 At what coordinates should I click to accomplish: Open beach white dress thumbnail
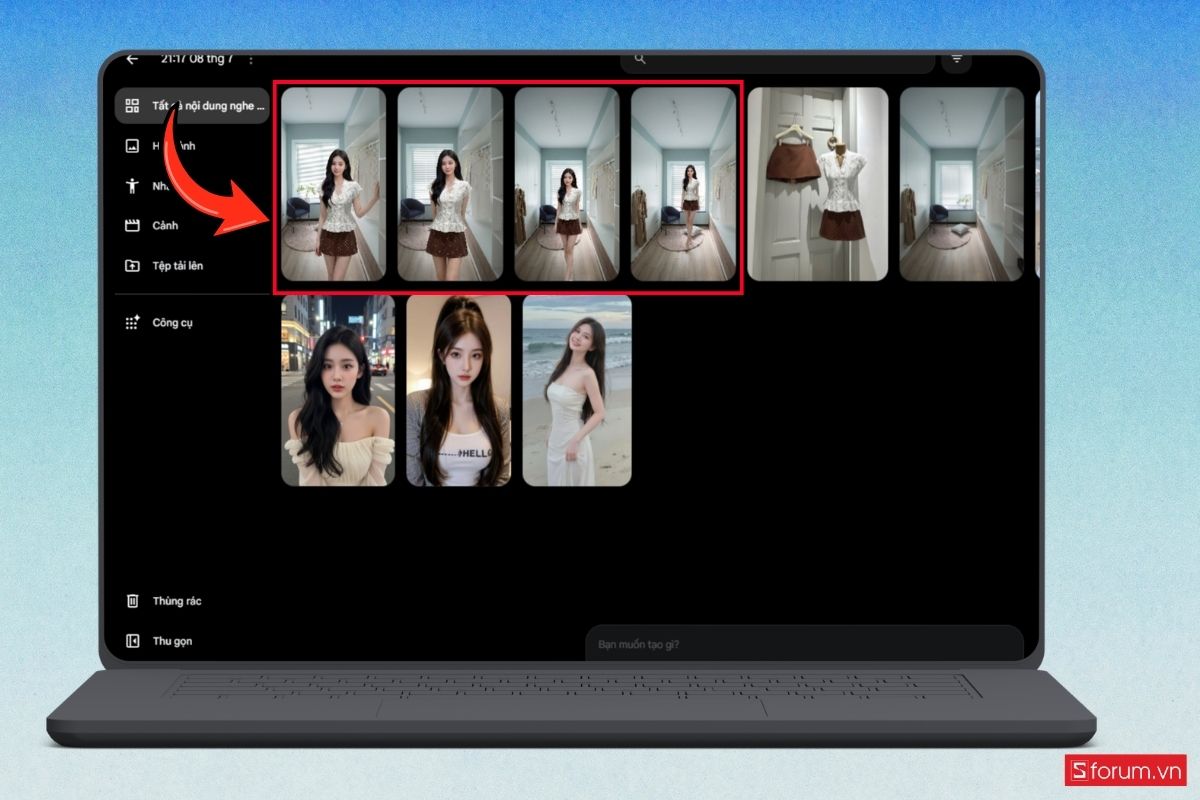tap(577, 391)
